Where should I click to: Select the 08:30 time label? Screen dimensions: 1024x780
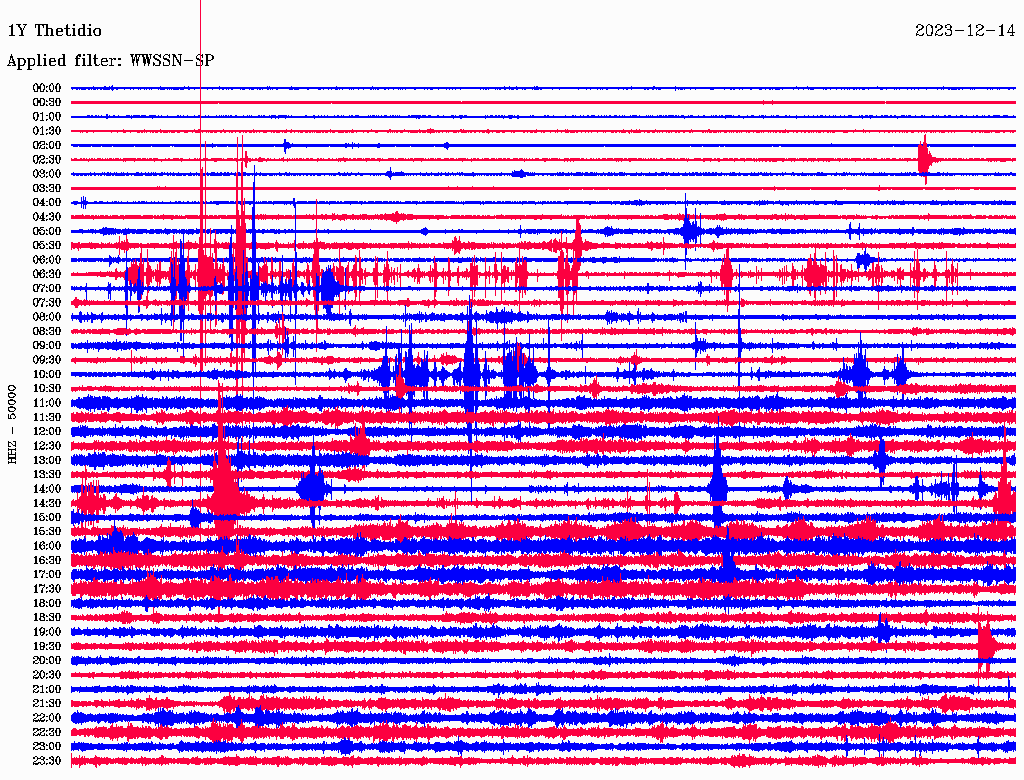[47, 332]
